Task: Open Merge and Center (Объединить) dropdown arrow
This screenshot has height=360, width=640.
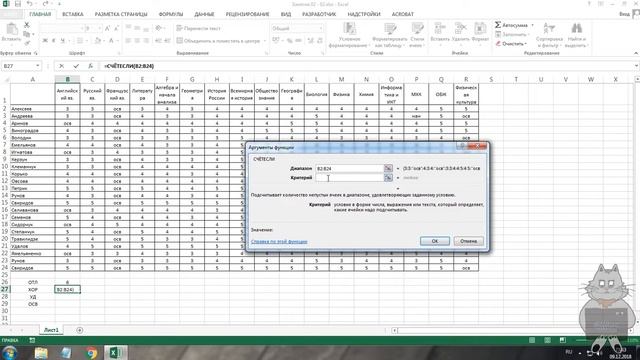Action: [264, 41]
